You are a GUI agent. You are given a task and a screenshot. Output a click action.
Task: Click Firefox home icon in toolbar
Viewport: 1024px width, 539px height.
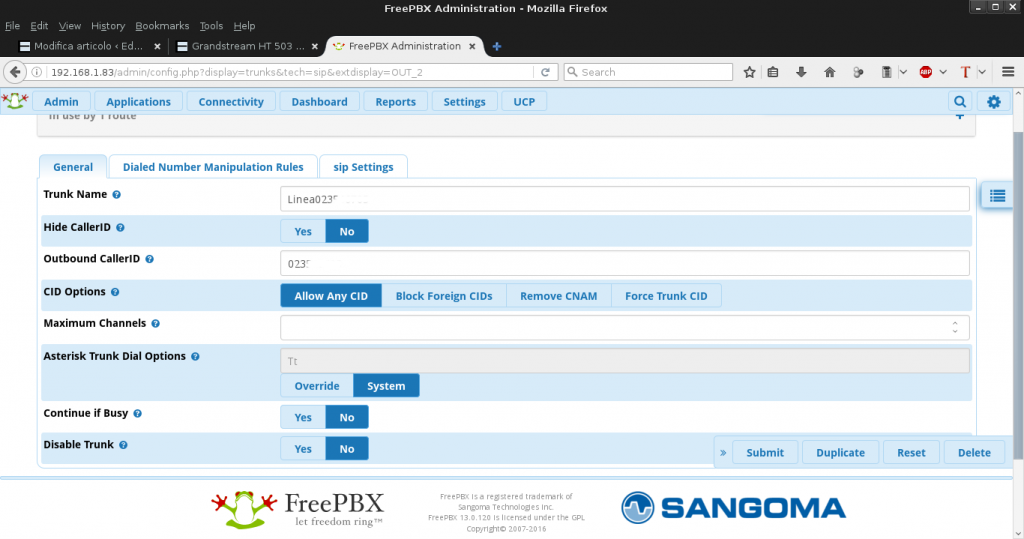pyautogui.click(x=830, y=72)
